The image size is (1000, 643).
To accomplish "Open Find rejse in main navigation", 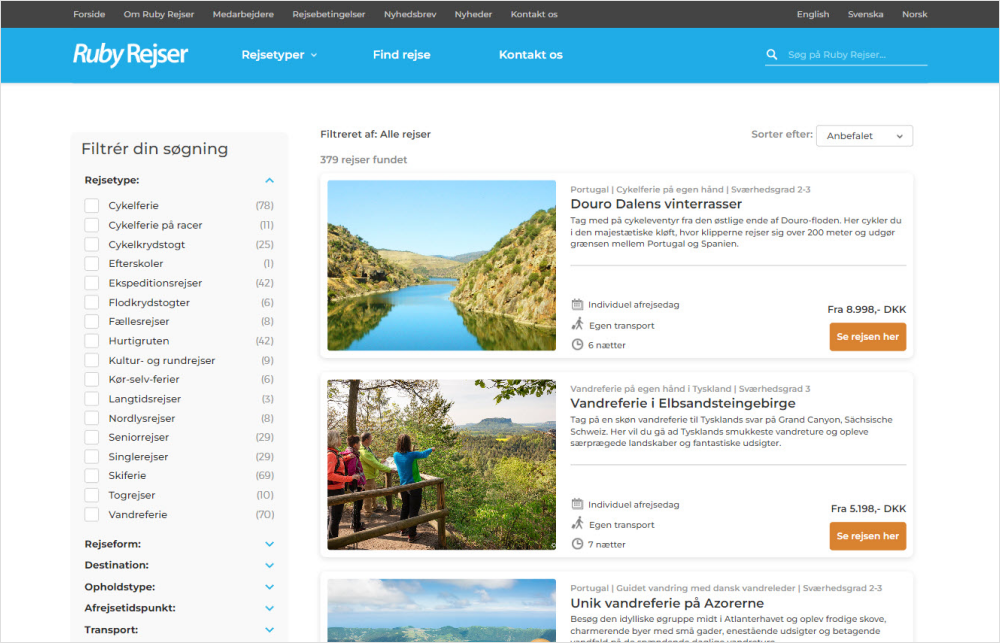I will pyautogui.click(x=401, y=55).
